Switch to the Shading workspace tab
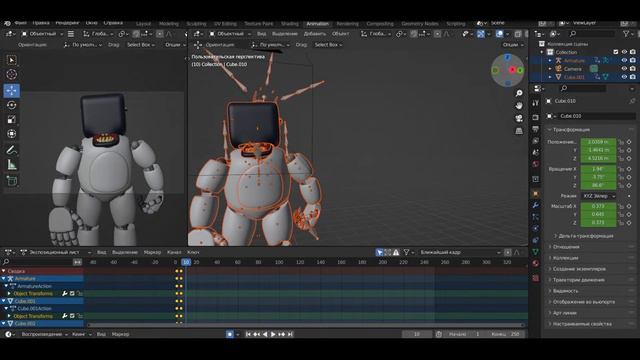The width and height of the screenshot is (640, 360). [290, 24]
